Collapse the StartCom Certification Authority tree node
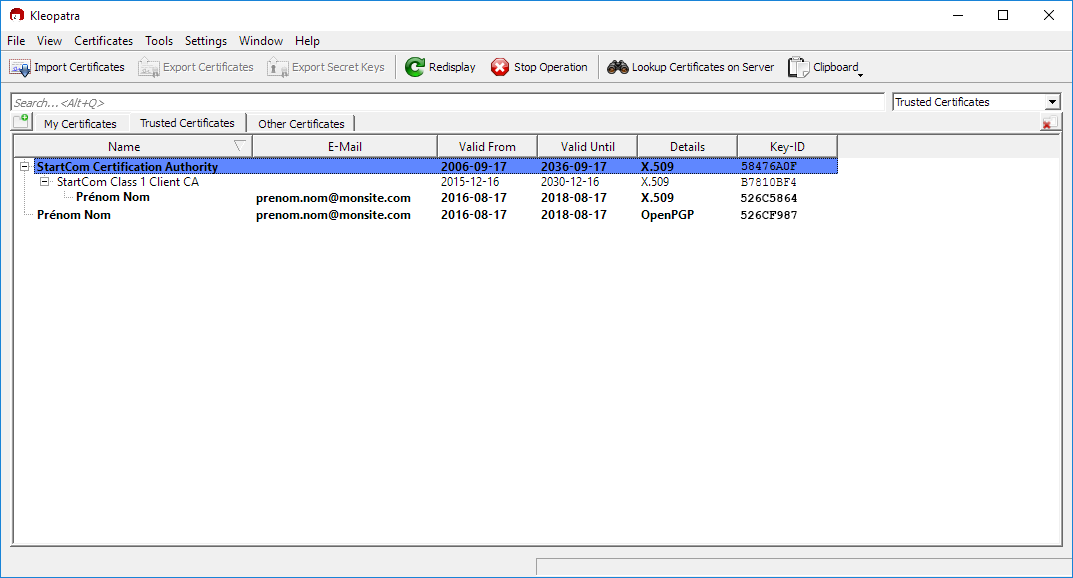This screenshot has width=1073, height=578. (x=25, y=166)
